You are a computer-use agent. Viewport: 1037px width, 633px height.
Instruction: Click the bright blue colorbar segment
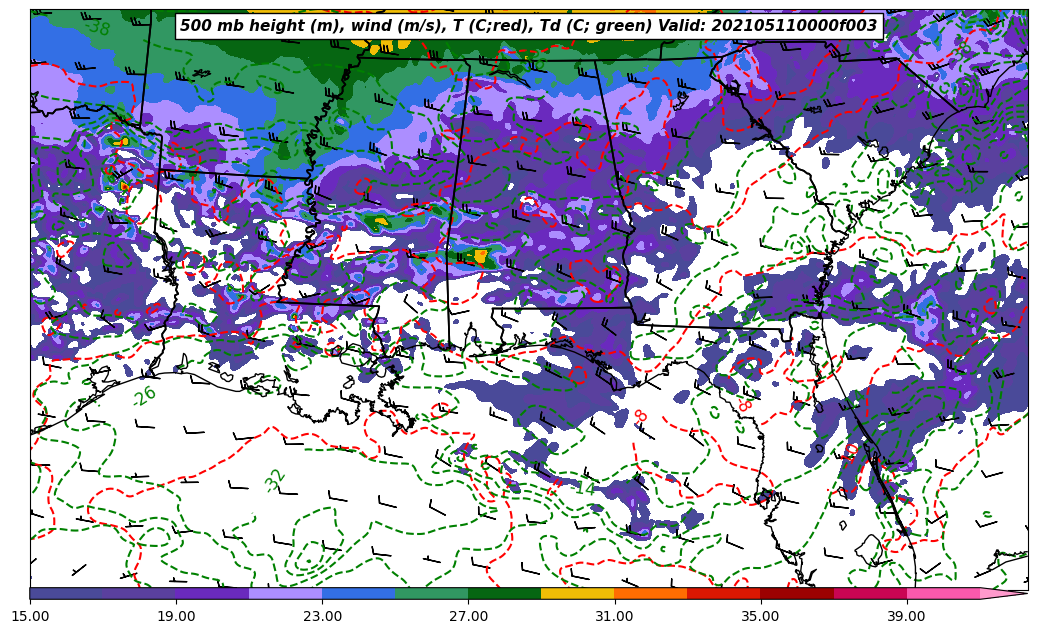coord(358,593)
